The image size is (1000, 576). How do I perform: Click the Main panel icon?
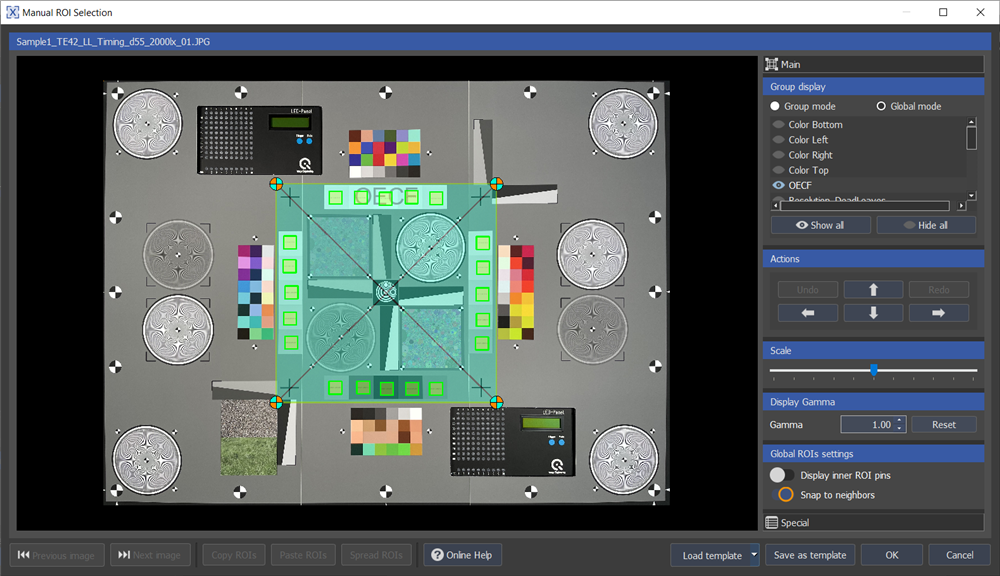(772, 64)
